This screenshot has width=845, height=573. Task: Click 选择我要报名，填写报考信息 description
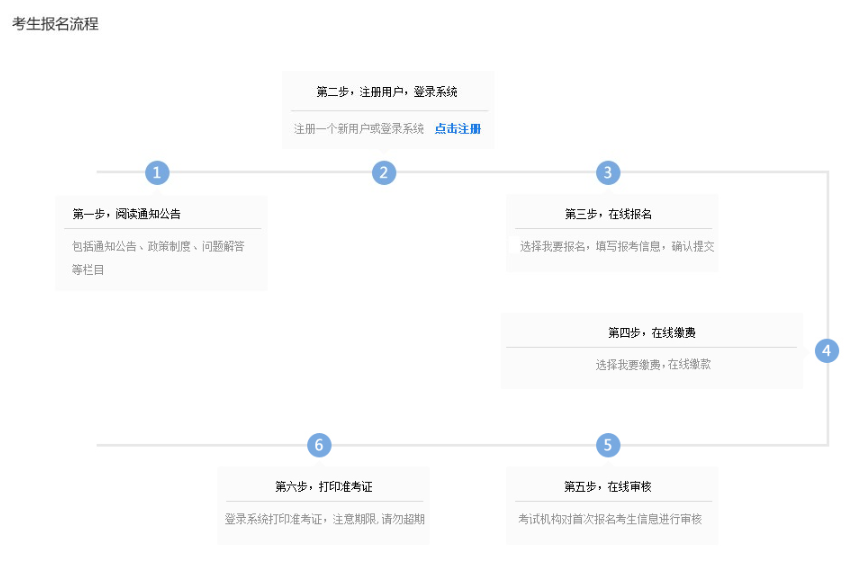click(617, 246)
